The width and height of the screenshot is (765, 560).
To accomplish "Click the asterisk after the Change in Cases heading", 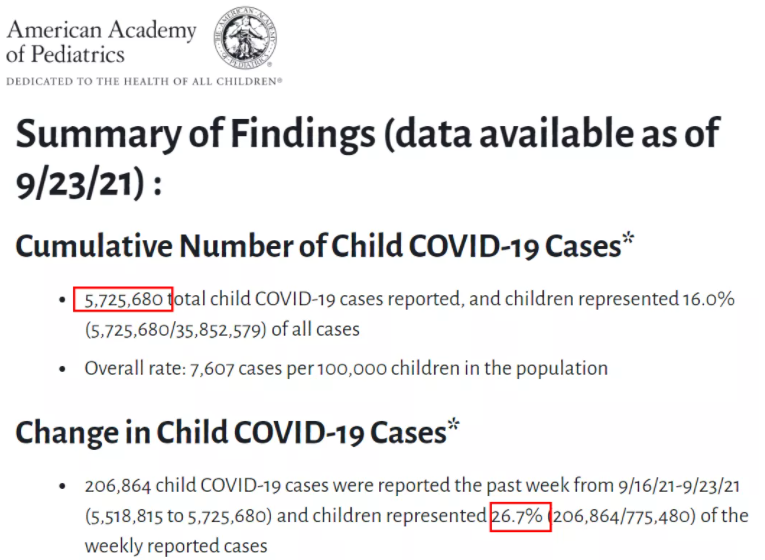I will [x=453, y=427].
